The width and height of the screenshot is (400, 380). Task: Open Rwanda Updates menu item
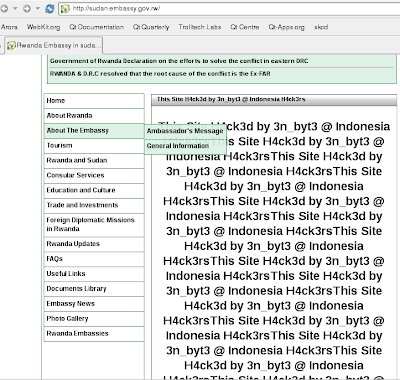[x=94, y=244]
